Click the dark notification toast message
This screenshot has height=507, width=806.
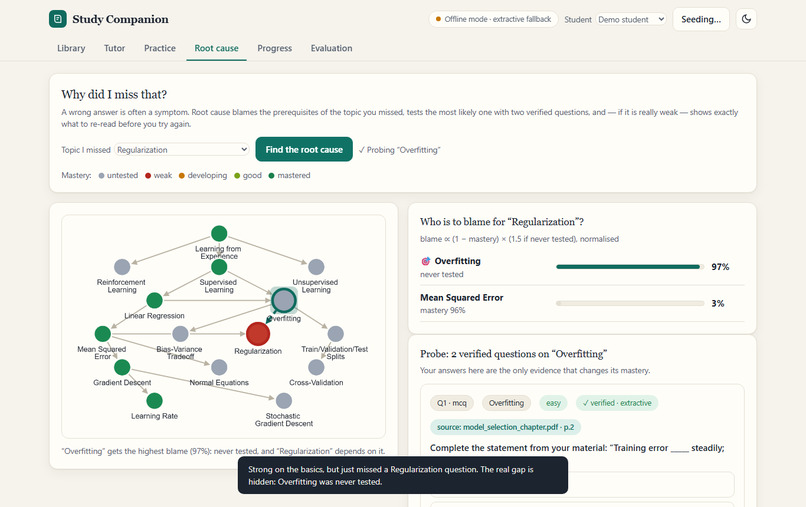click(x=402, y=475)
